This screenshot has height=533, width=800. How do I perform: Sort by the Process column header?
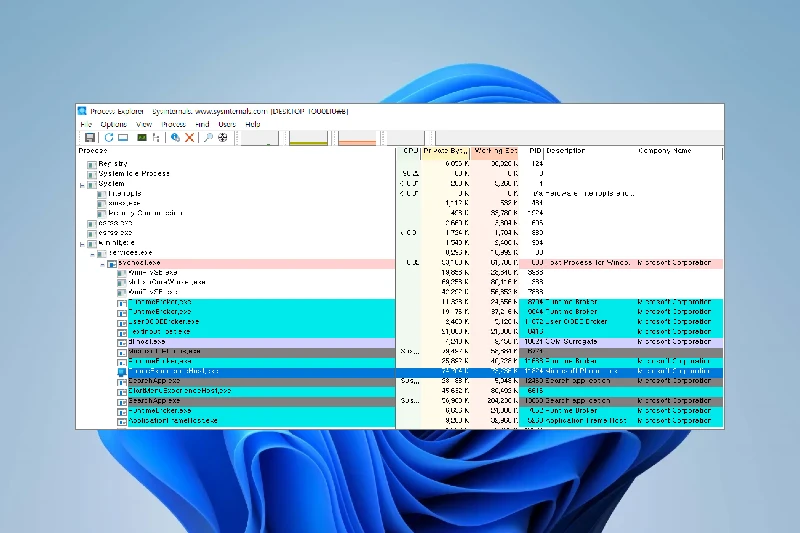point(236,151)
